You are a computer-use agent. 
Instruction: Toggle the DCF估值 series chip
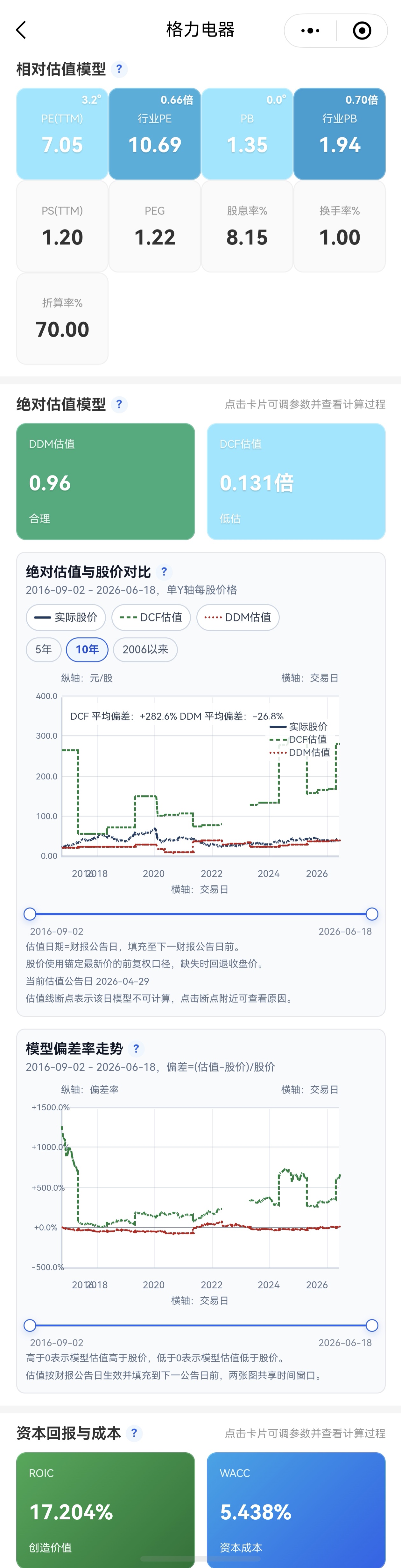151,617
